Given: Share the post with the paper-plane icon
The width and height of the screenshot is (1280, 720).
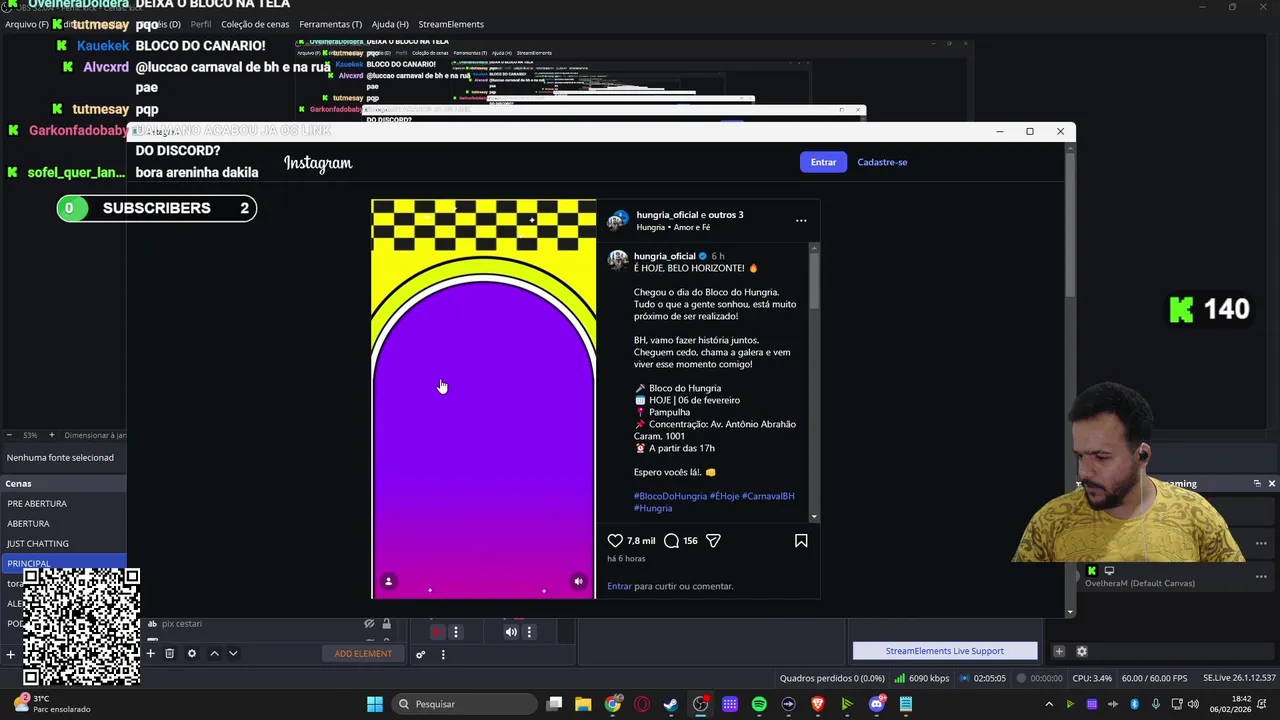Looking at the screenshot, I should tap(713, 540).
